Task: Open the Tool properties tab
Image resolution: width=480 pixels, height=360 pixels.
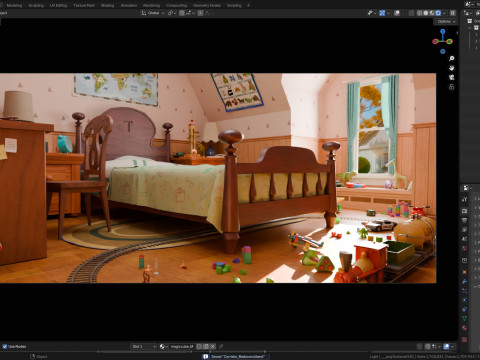Action: 465,199
